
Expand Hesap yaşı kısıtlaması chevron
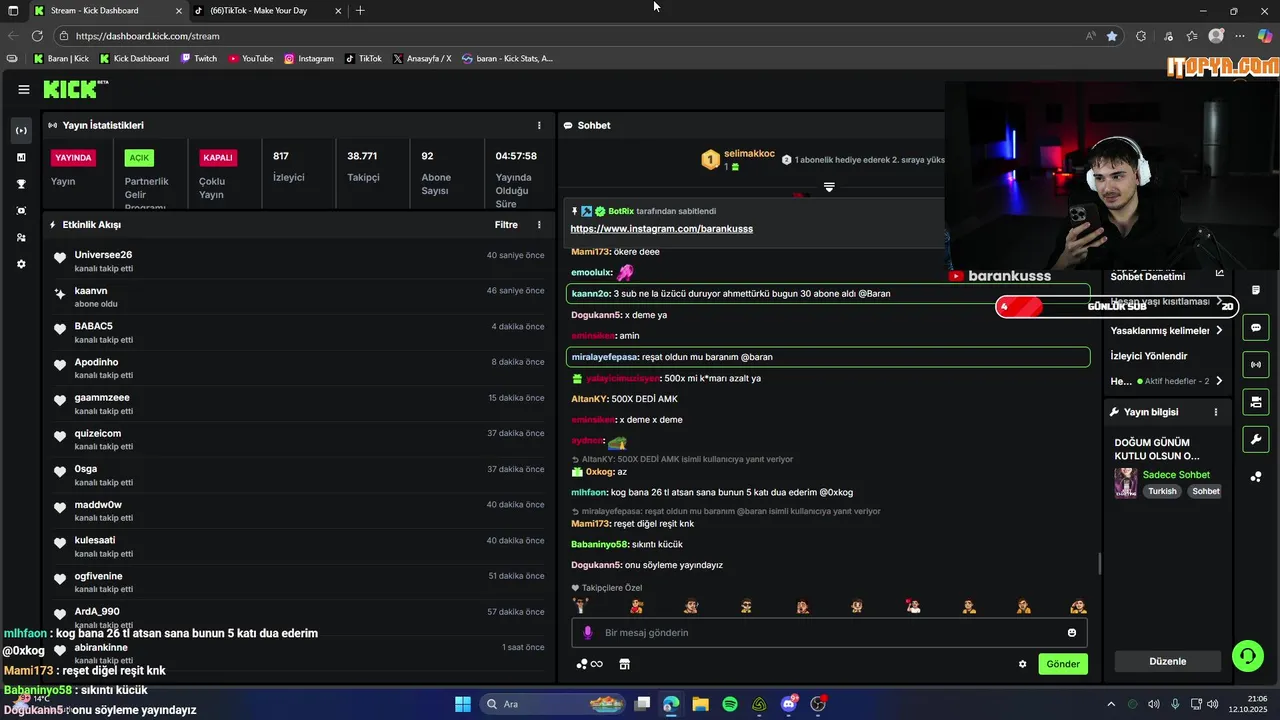pyautogui.click(x=1219, y=302)
